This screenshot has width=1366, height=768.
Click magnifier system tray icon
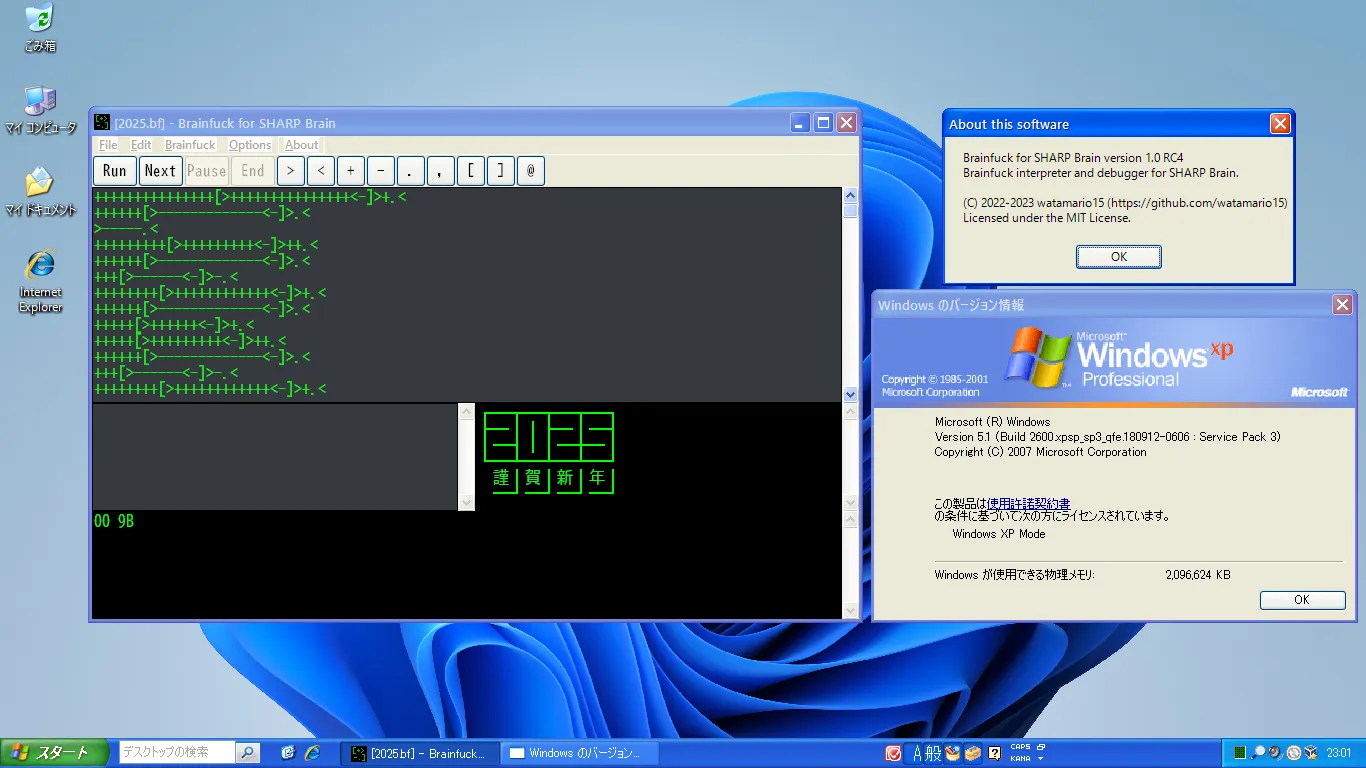coord(1258,753)
